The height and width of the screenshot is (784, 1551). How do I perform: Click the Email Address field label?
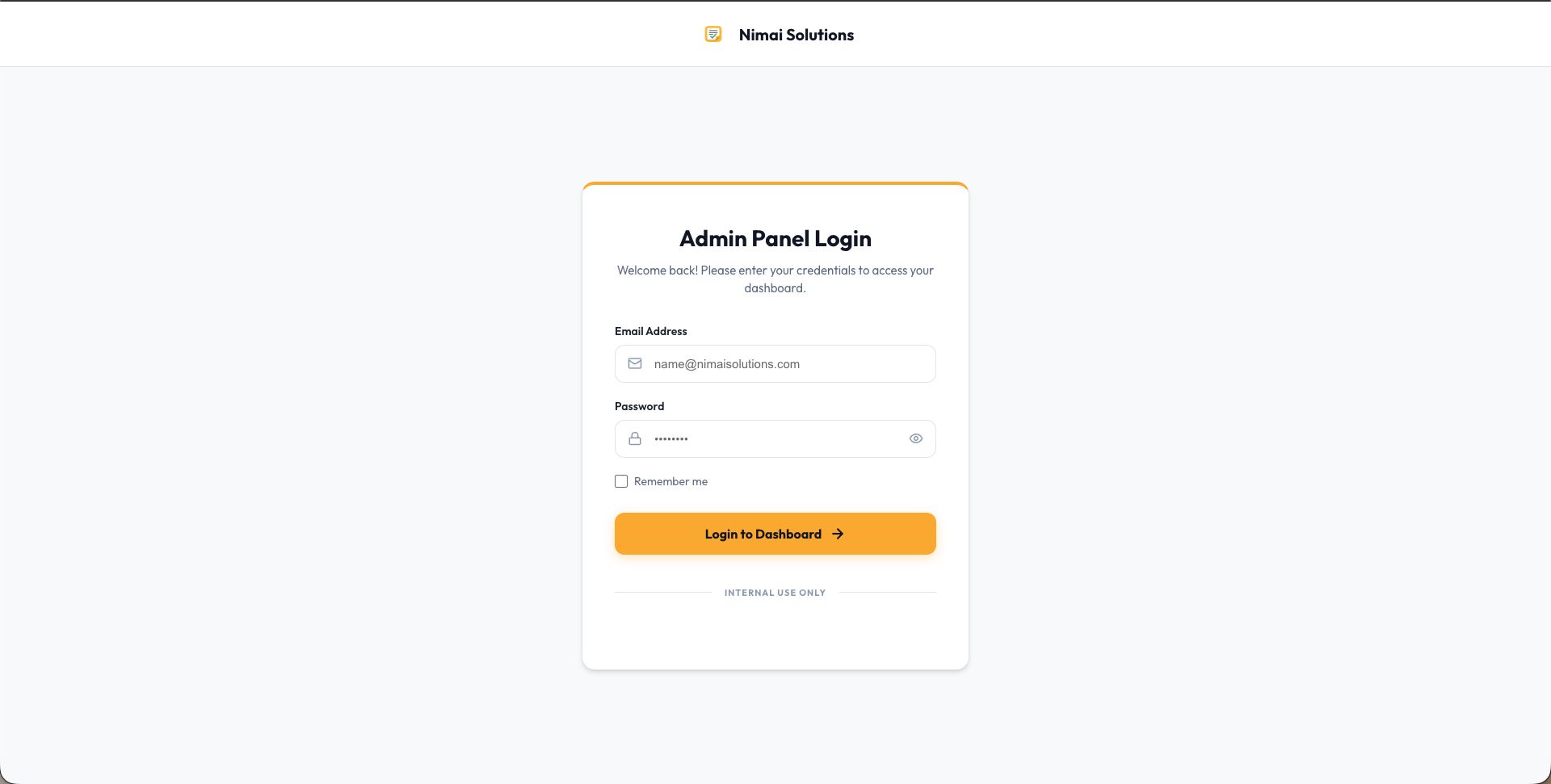(x=650, y=331)
